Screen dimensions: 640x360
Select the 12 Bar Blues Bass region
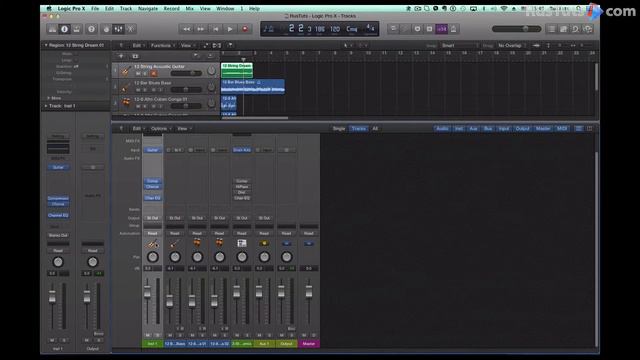tap(253, 86)
